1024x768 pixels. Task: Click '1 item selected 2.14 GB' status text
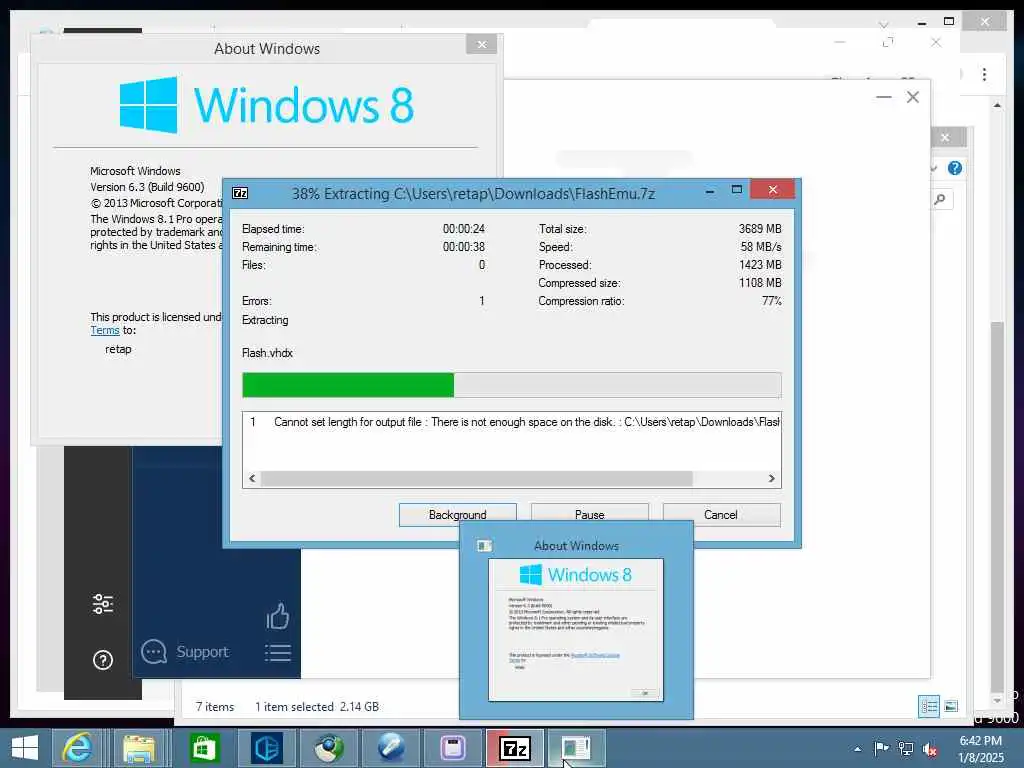[317, 707]
